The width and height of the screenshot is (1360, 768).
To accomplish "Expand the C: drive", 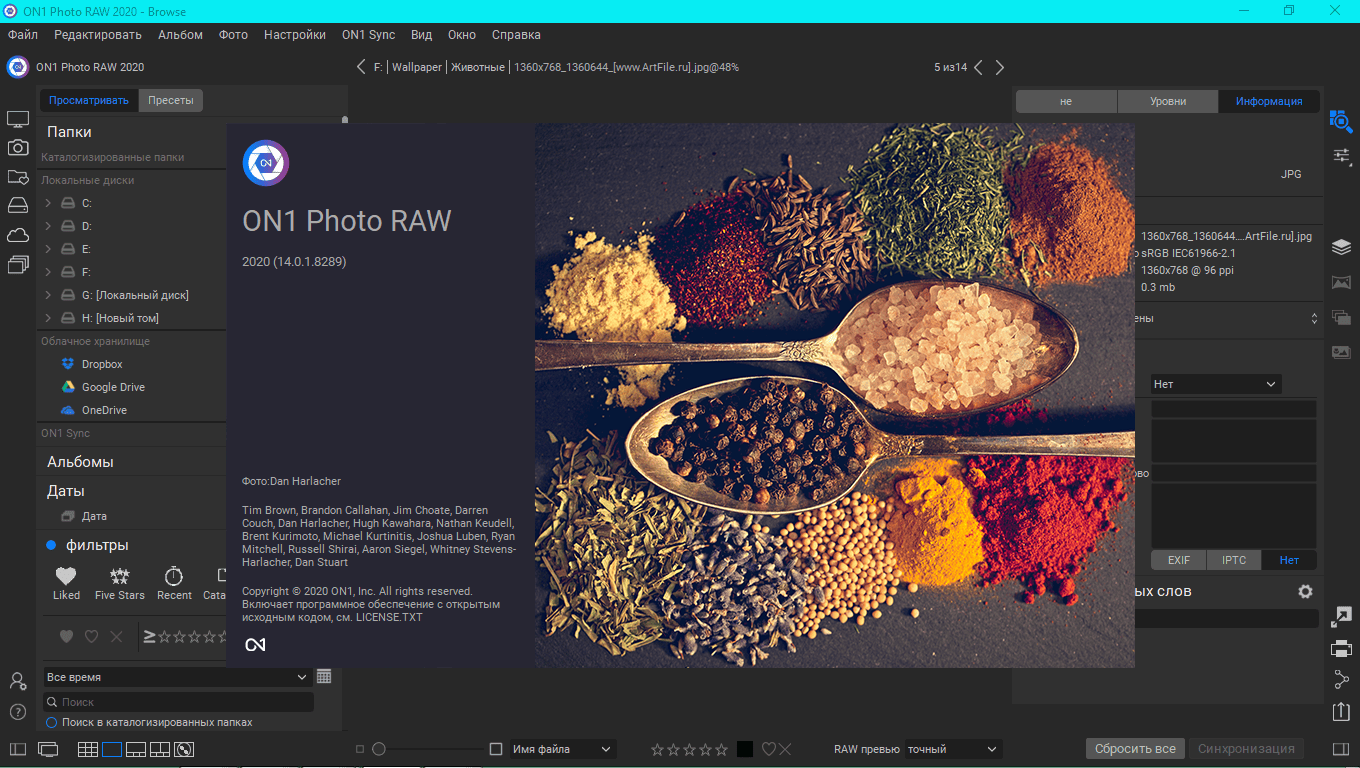I will coord(48,203).
